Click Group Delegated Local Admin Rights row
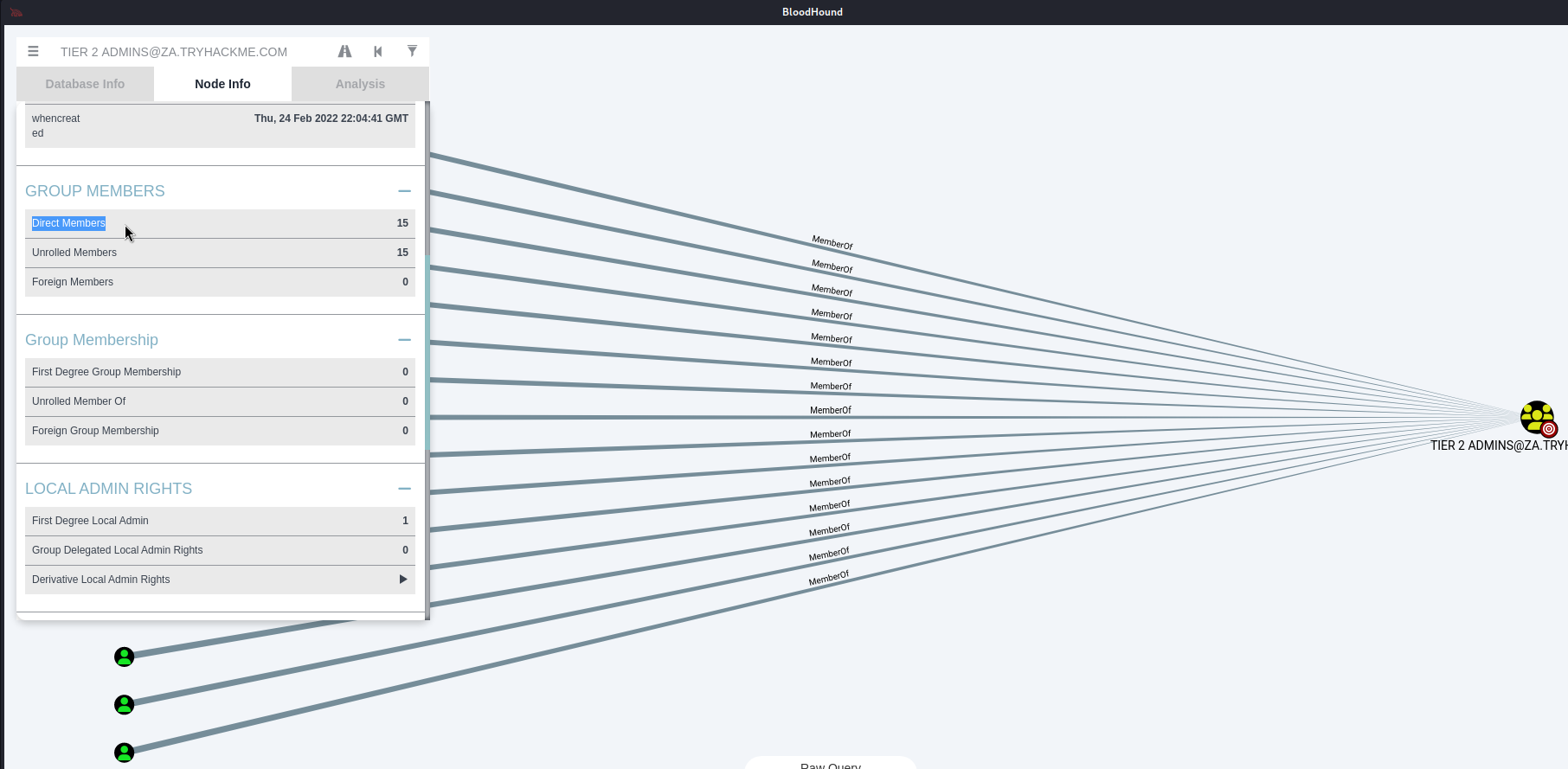The width and height of the screenshot is (1568, 769). 220,550
